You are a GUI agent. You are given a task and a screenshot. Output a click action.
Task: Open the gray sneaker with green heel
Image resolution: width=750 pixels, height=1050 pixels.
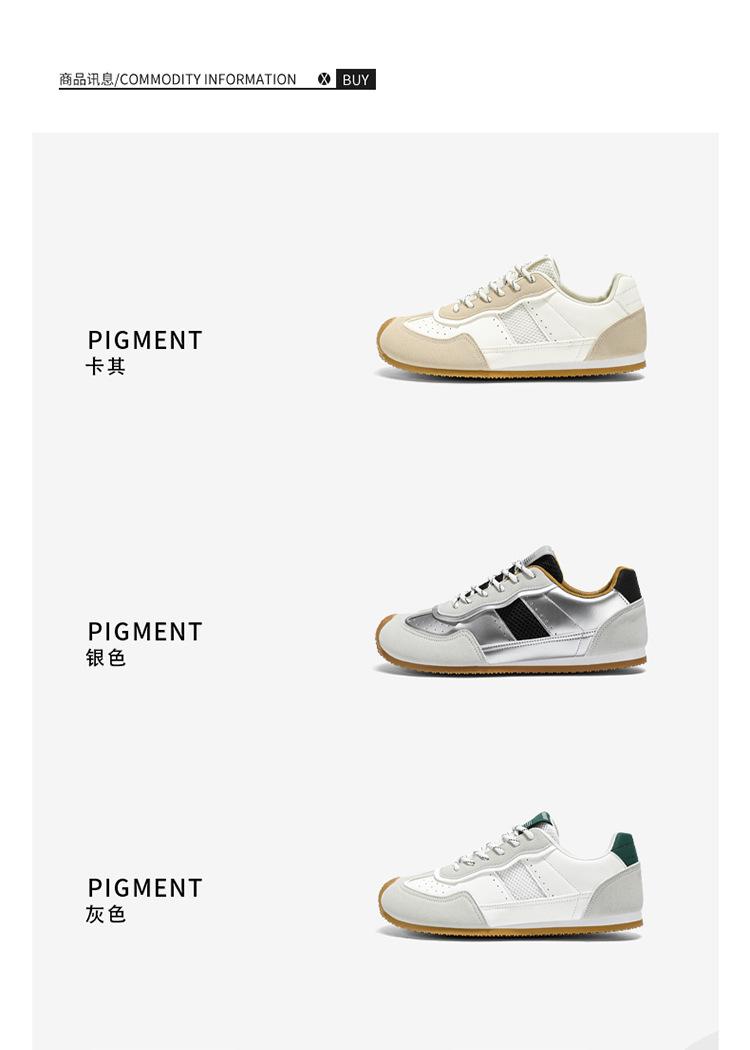tap(510, 873)
